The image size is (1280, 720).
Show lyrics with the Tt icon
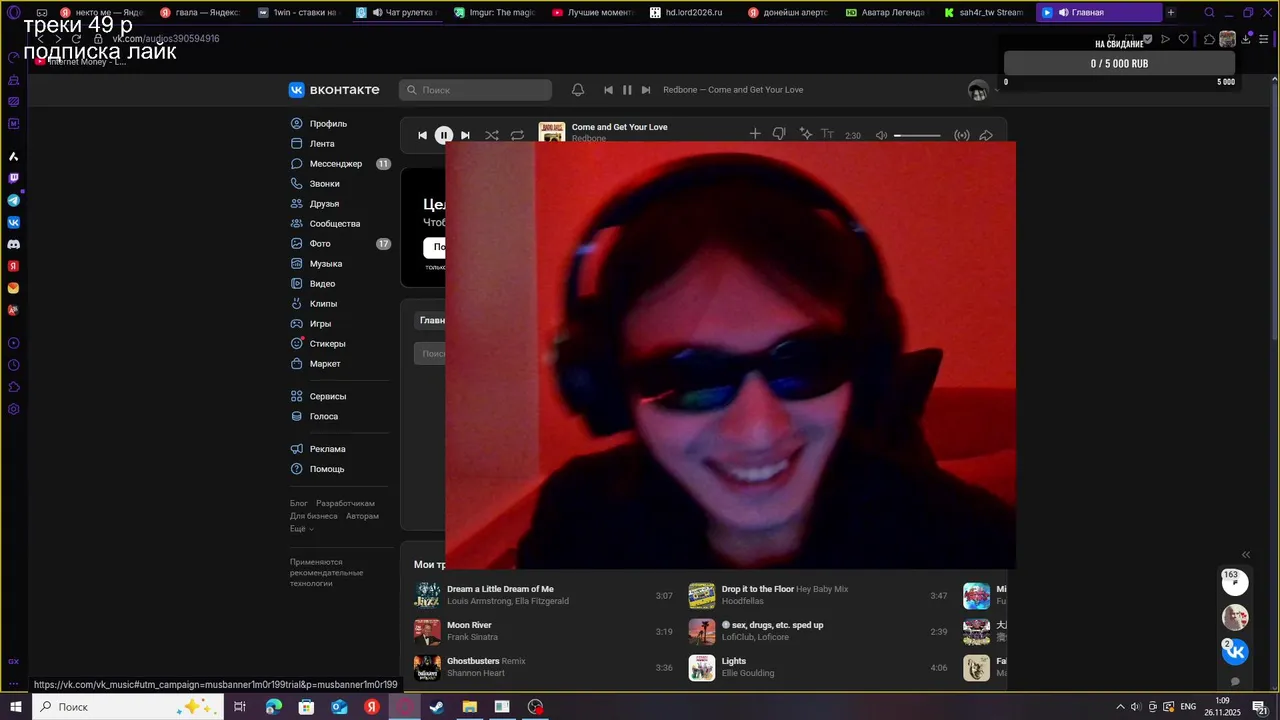tap(828, 134)
